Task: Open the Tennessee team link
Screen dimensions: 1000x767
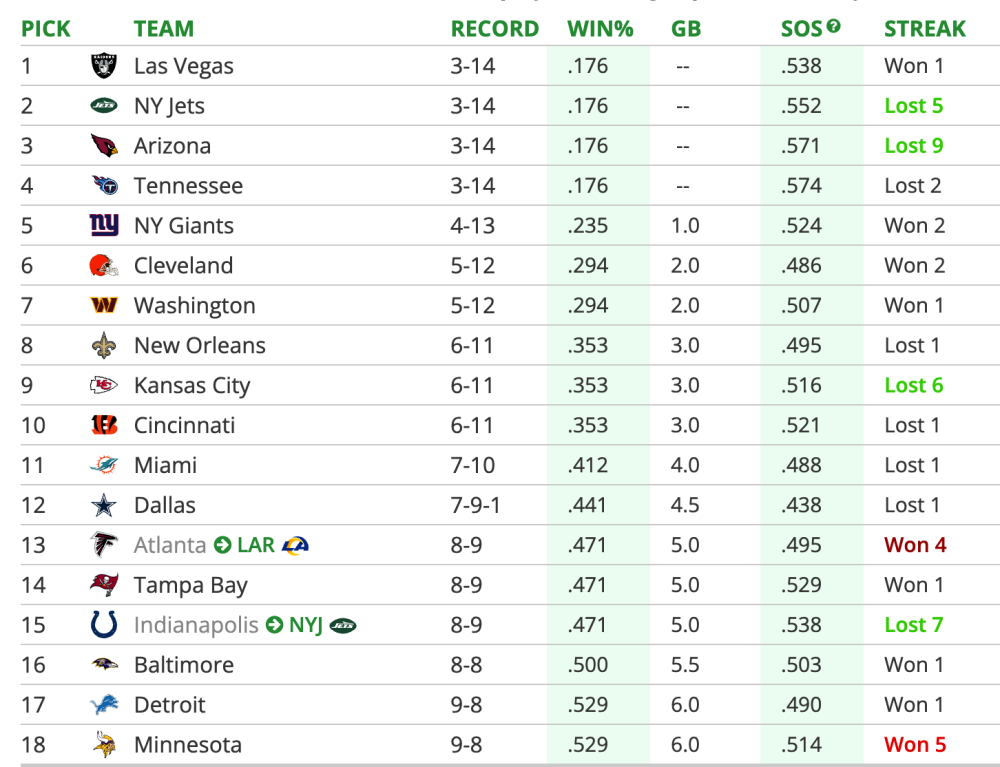Action: pos(188,186)
